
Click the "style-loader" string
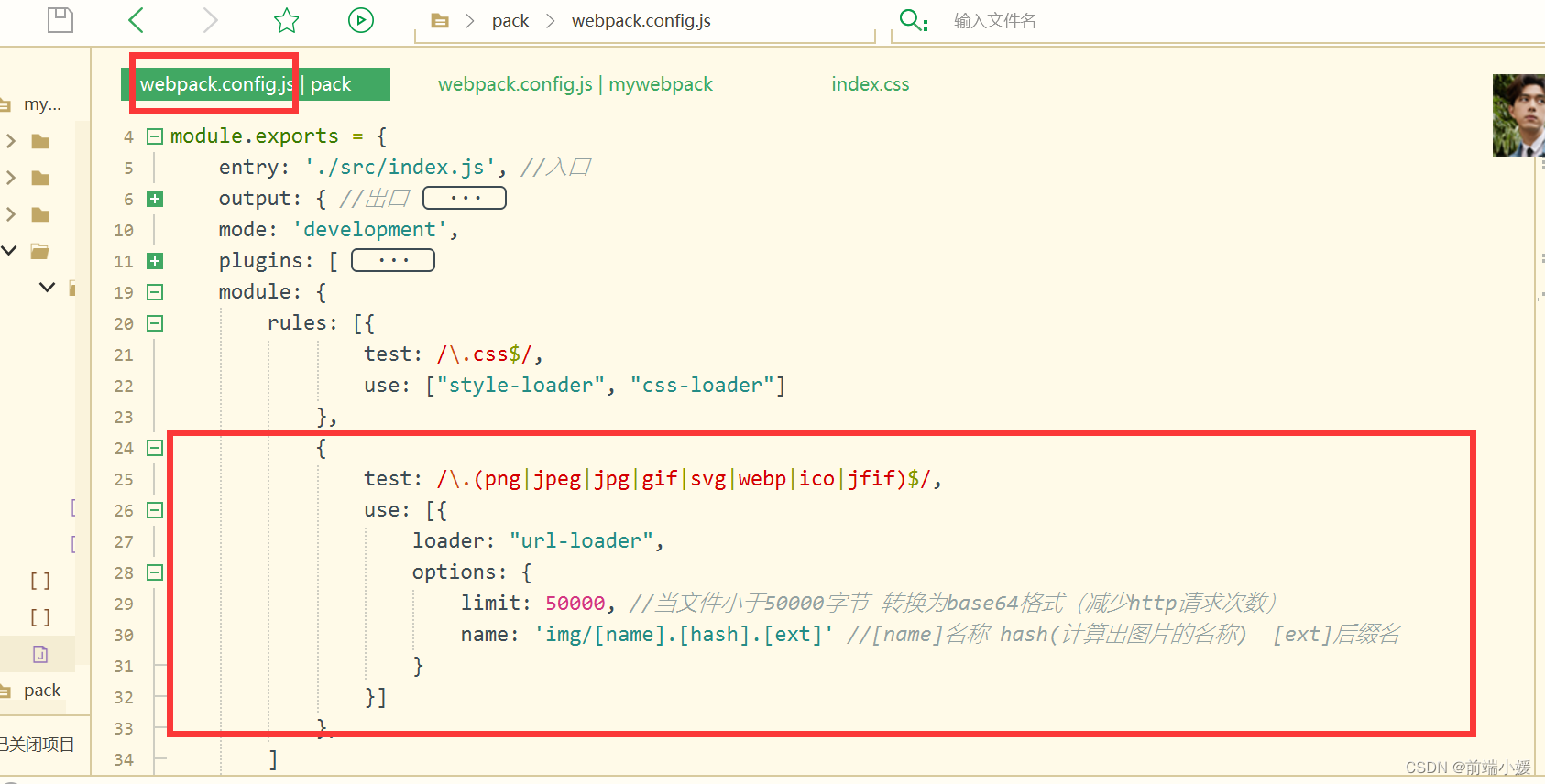coord(520,386)
